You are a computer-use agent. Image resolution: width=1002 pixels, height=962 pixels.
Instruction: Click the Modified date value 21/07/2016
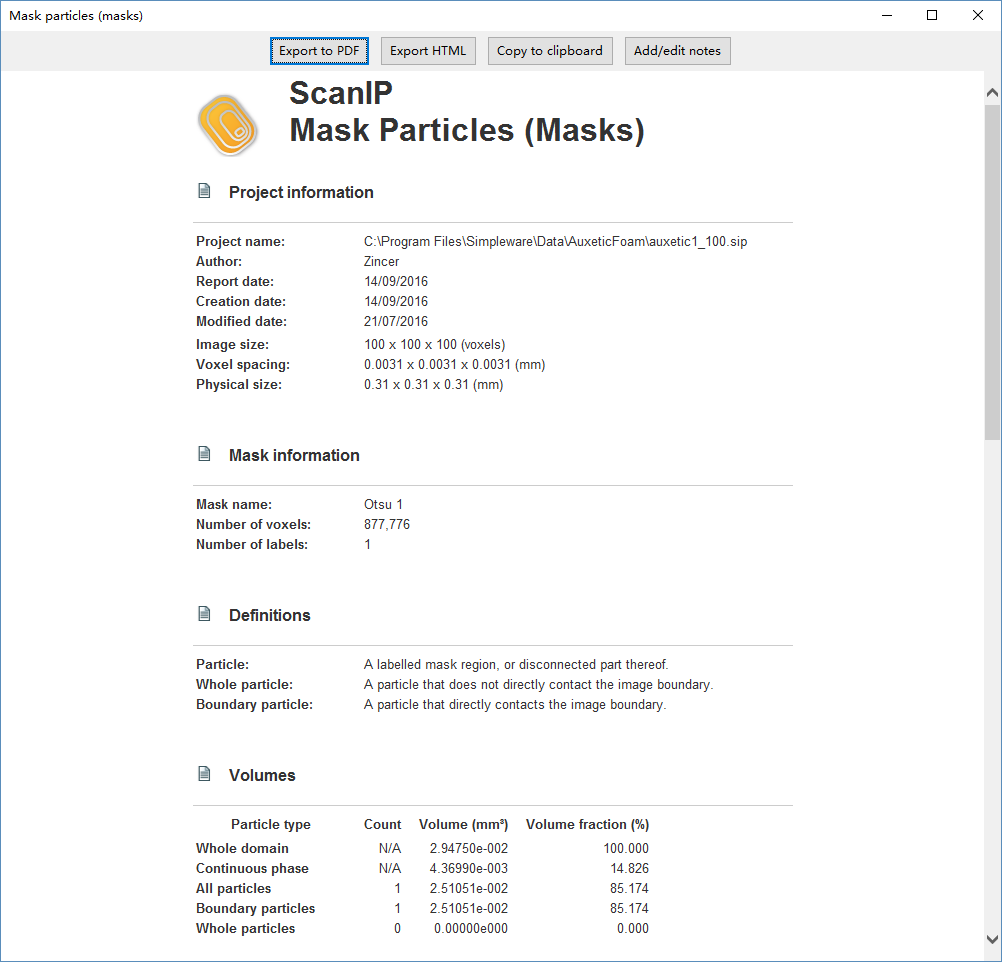(x=396, y=322)
